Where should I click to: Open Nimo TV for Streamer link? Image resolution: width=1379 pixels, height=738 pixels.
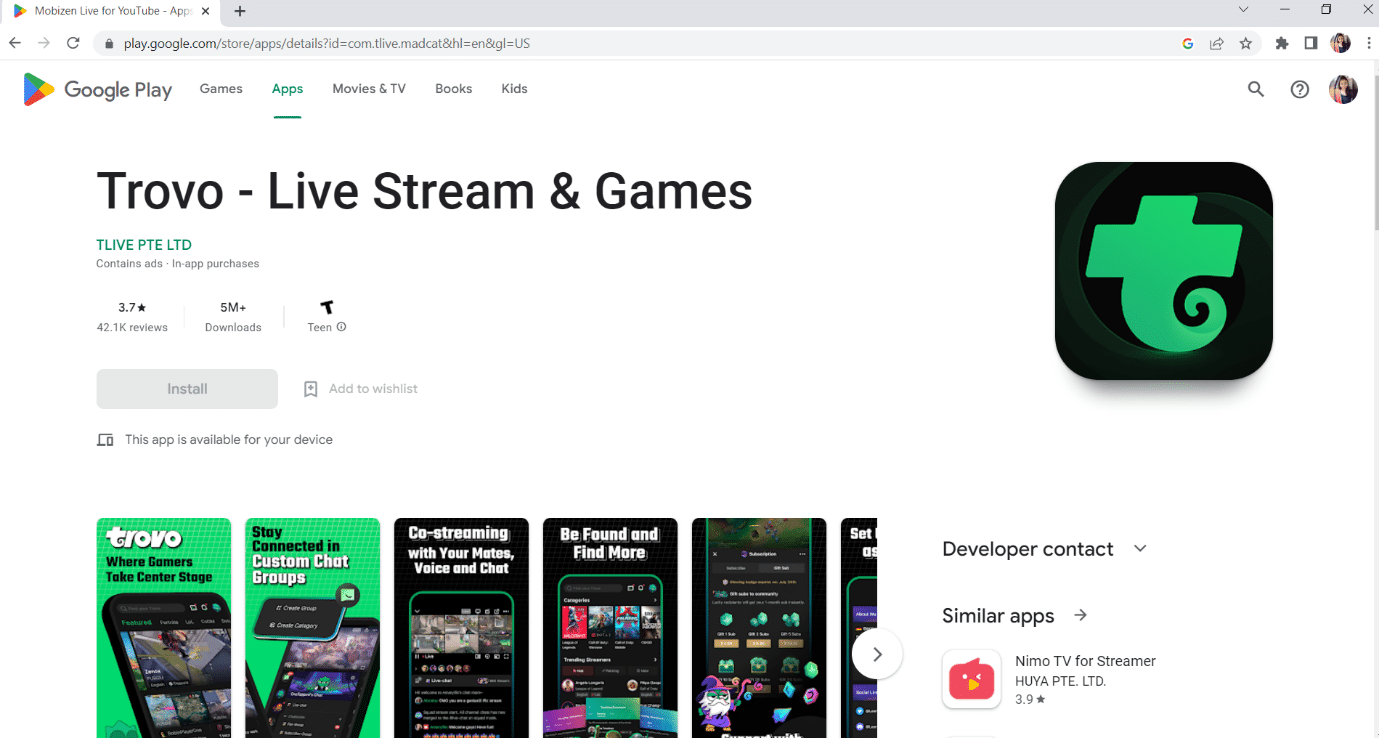(x=1085, y=661)
